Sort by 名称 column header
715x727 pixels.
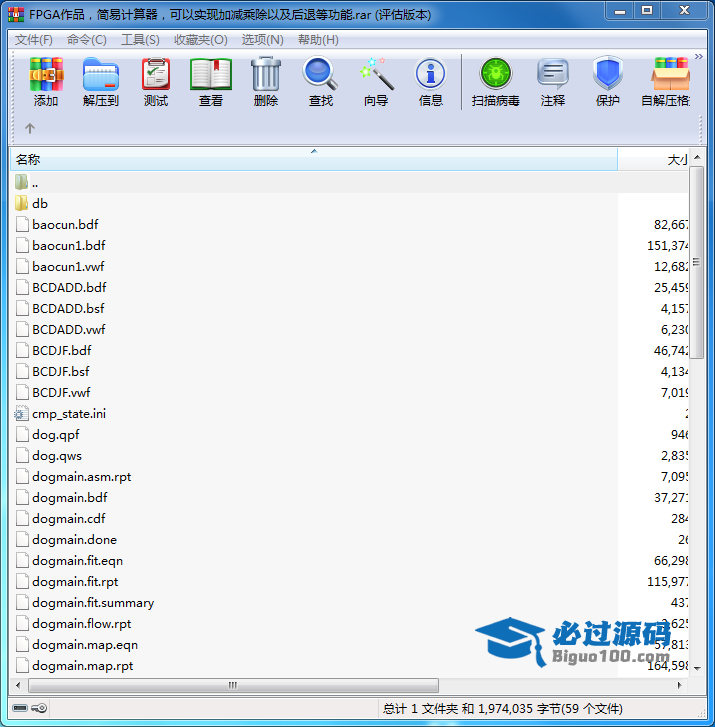[x=314, y=159]
